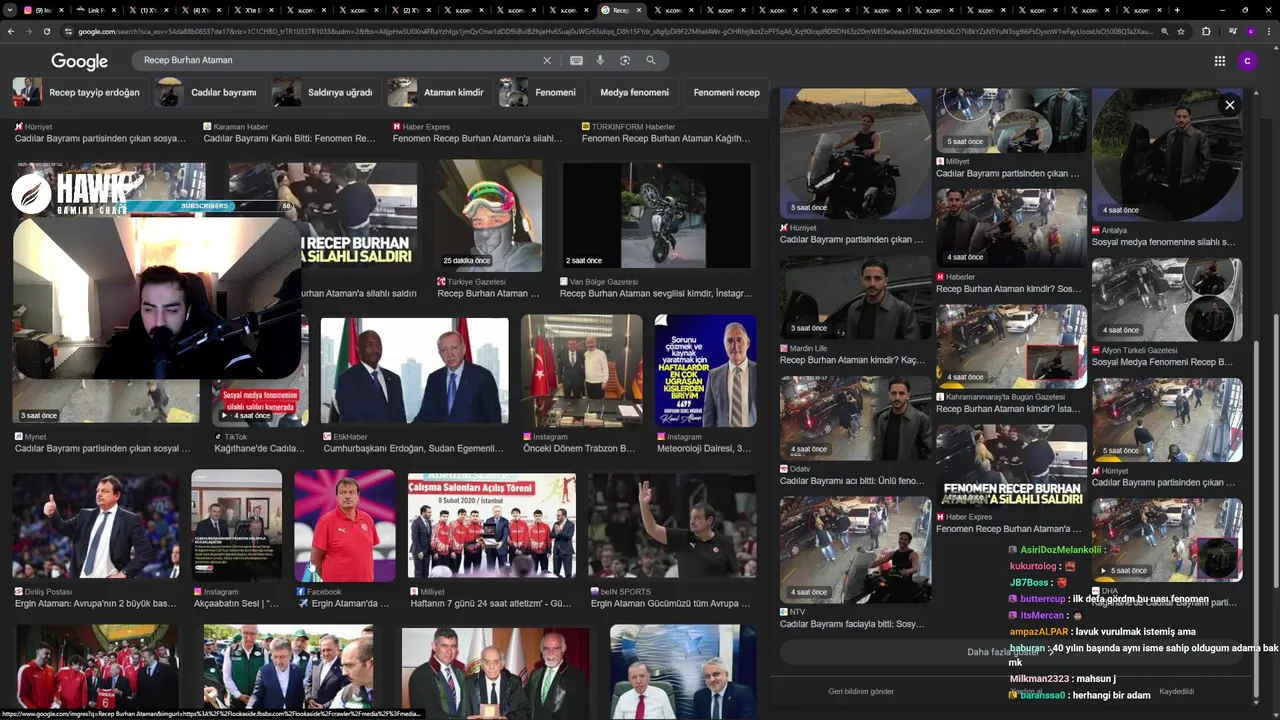
Task: Open the Milliyet Çalışma Salonları Açılış Töreni image
Action: tap(492, 527)
